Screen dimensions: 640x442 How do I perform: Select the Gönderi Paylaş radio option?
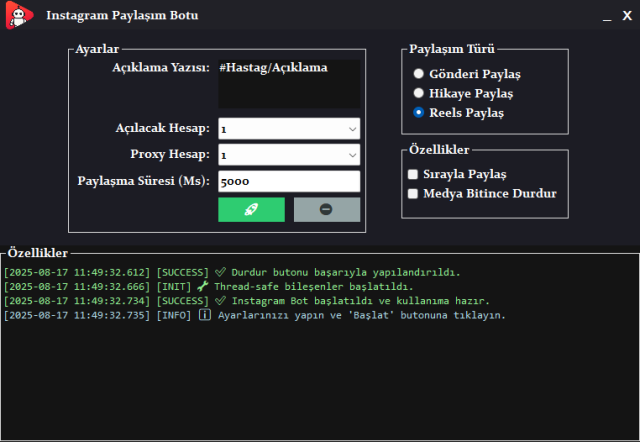point(419,74)
